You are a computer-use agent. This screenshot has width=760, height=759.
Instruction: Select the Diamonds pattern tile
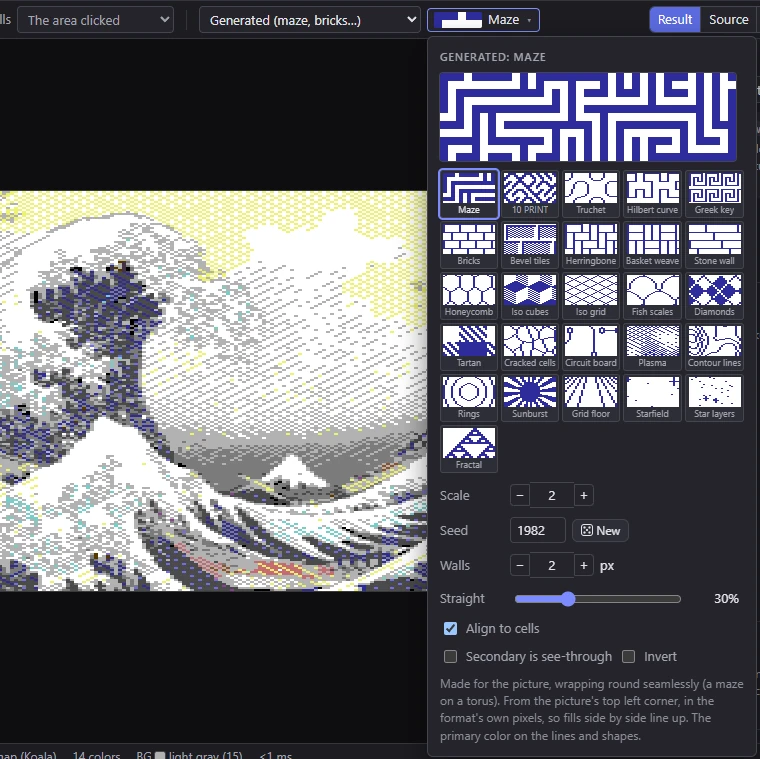tap(714, 296)
